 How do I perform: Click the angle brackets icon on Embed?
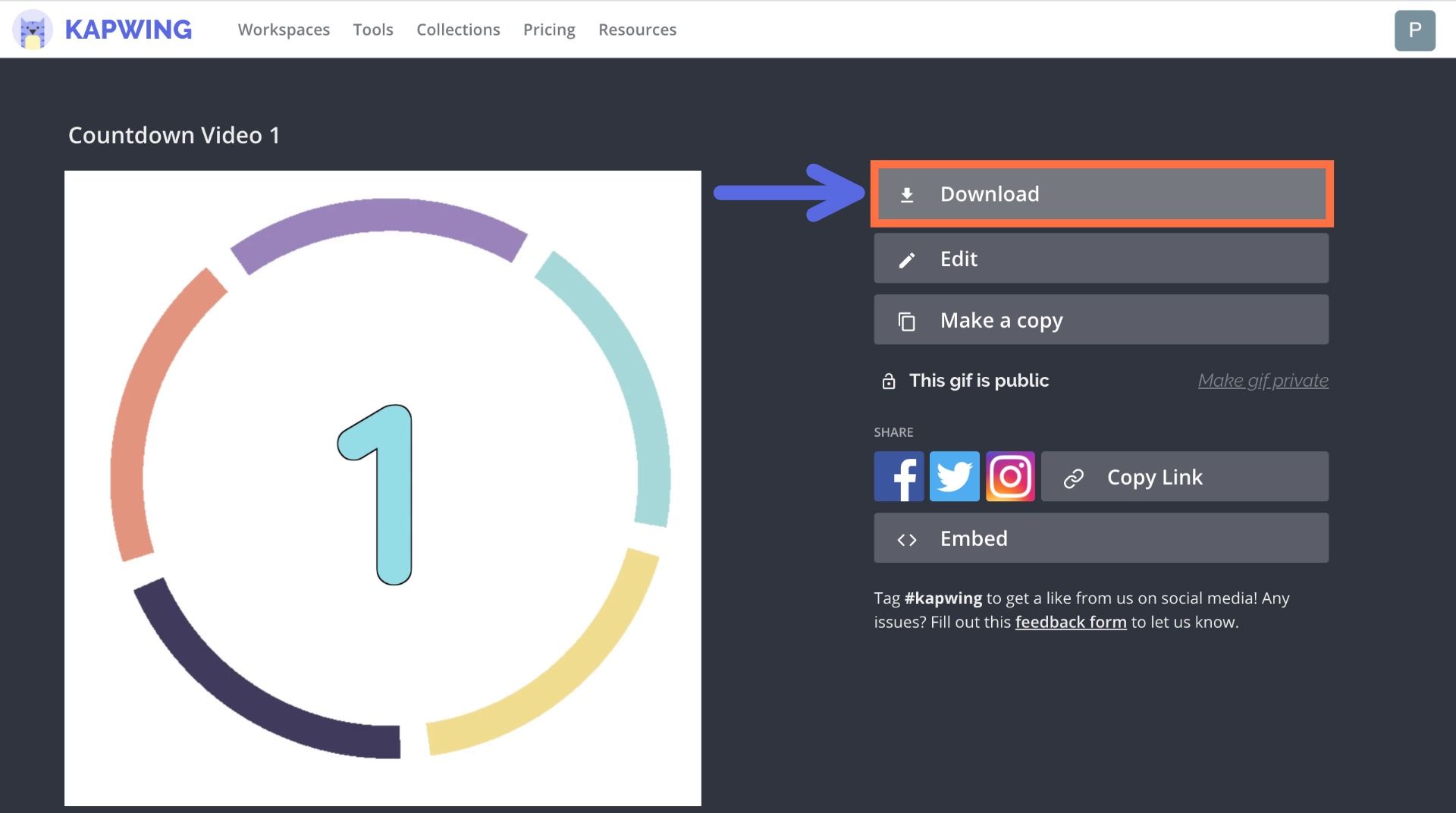point(907,538)
